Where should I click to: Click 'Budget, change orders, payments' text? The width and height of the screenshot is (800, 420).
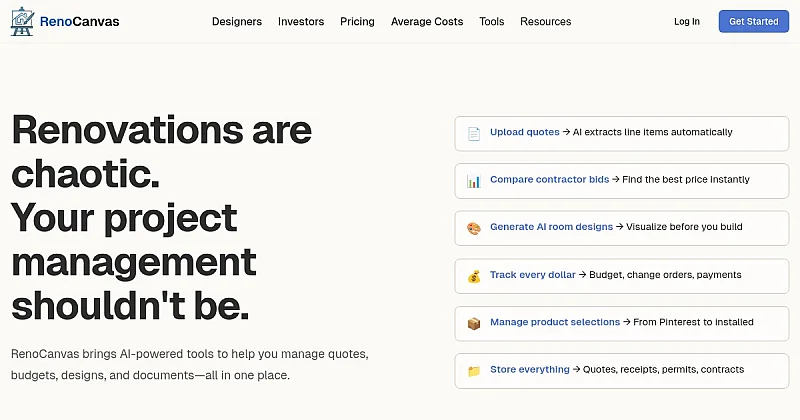(665, 275)
